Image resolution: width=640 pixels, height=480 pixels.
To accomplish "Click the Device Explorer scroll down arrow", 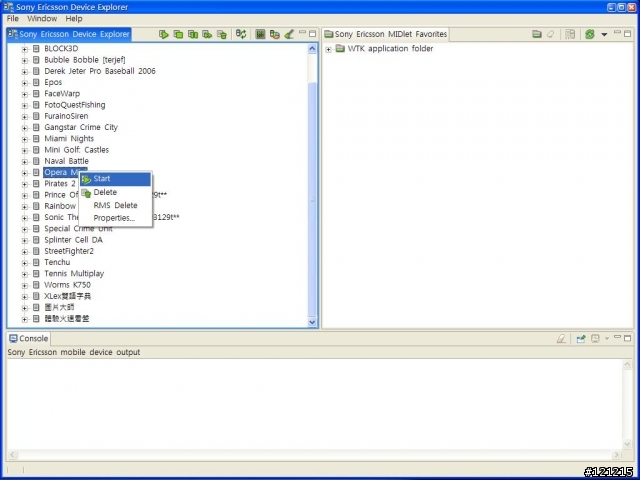I will [x=312, y=322].
